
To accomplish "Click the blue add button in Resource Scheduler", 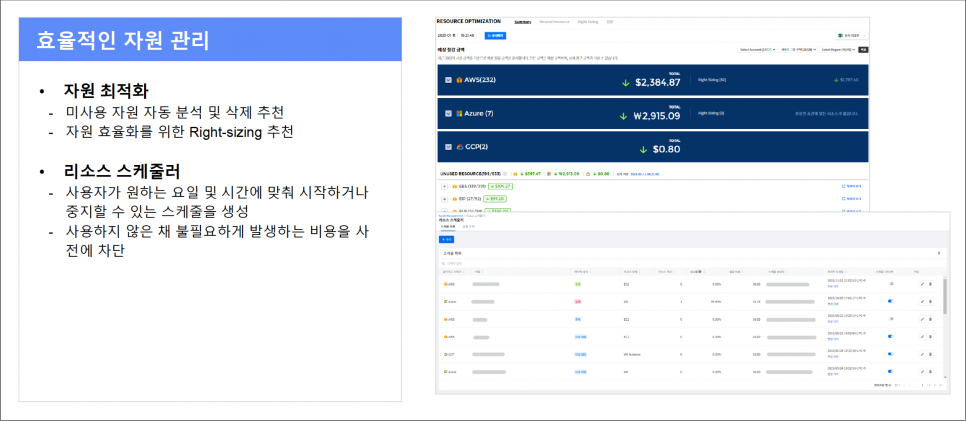I will click(x=446, y=239).
